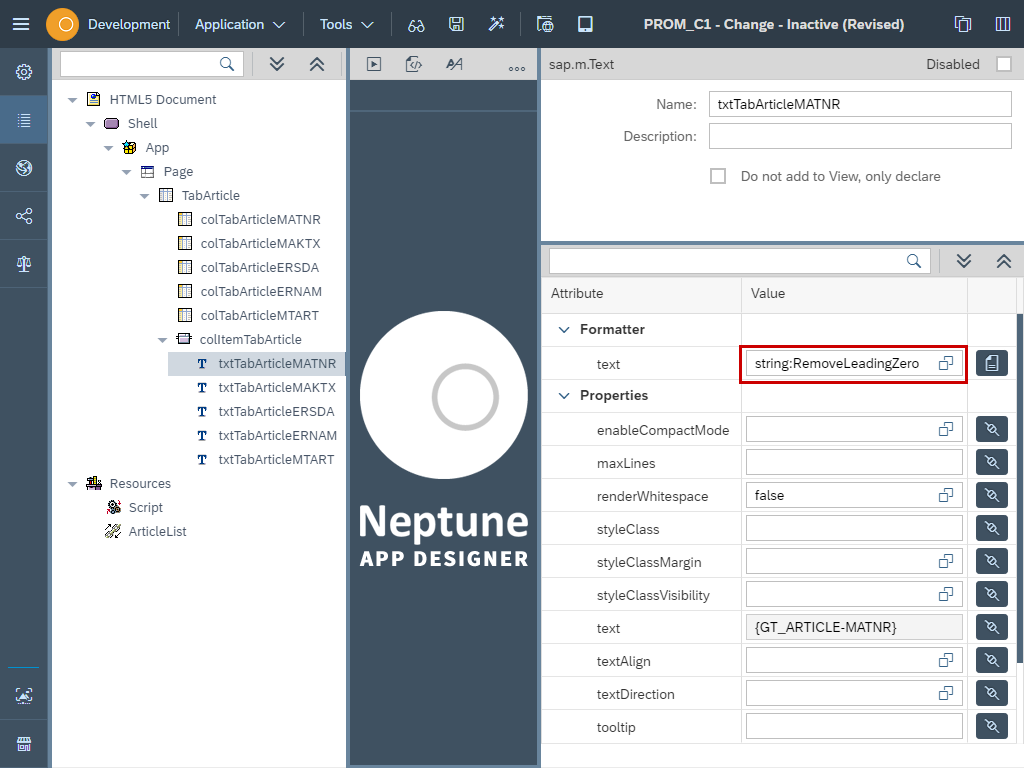
Task: Collapse the TabArticle tree node
Action: (143, 195)
